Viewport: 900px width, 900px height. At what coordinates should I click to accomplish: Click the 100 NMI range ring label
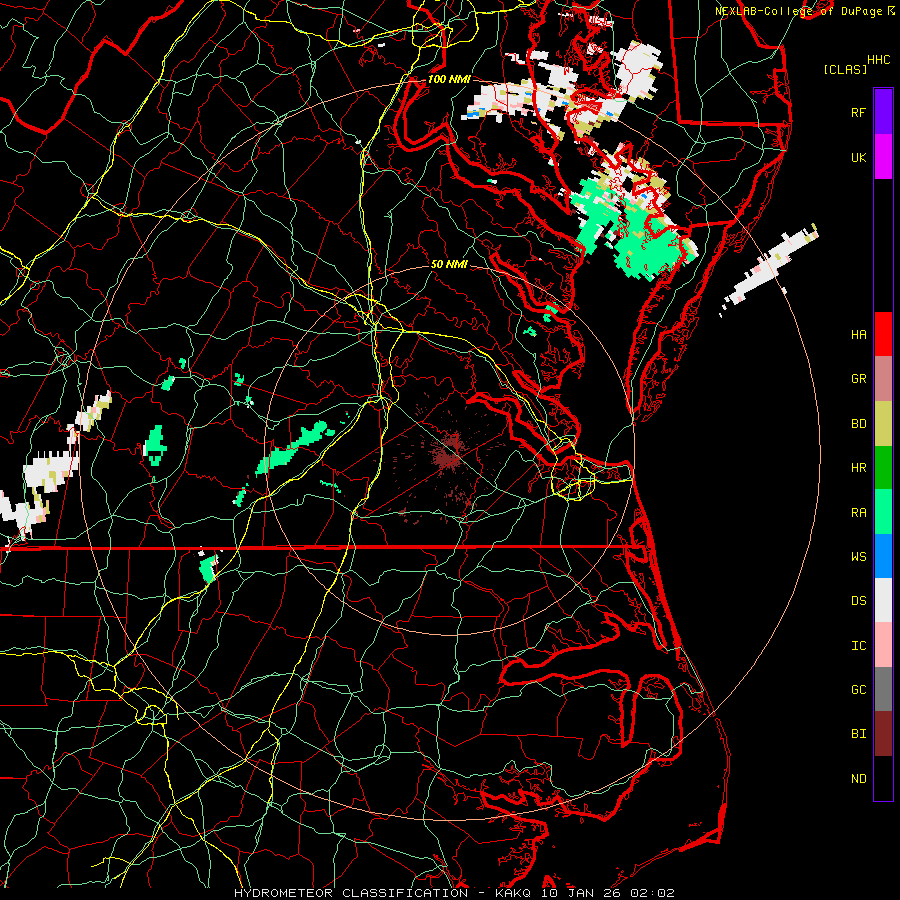(449, 79)
